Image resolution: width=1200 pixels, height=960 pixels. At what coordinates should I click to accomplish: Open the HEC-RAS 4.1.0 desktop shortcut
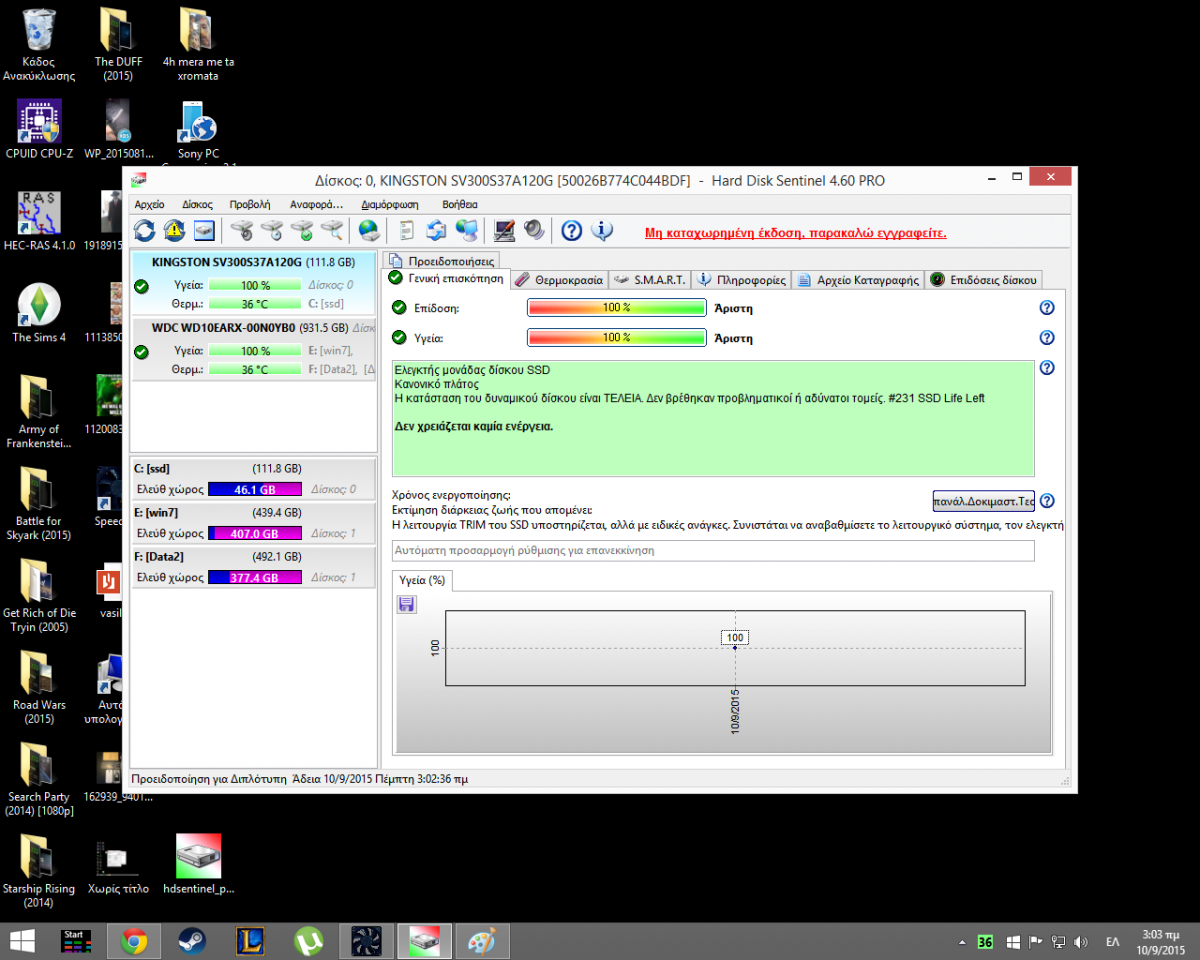tap(39, 221)
